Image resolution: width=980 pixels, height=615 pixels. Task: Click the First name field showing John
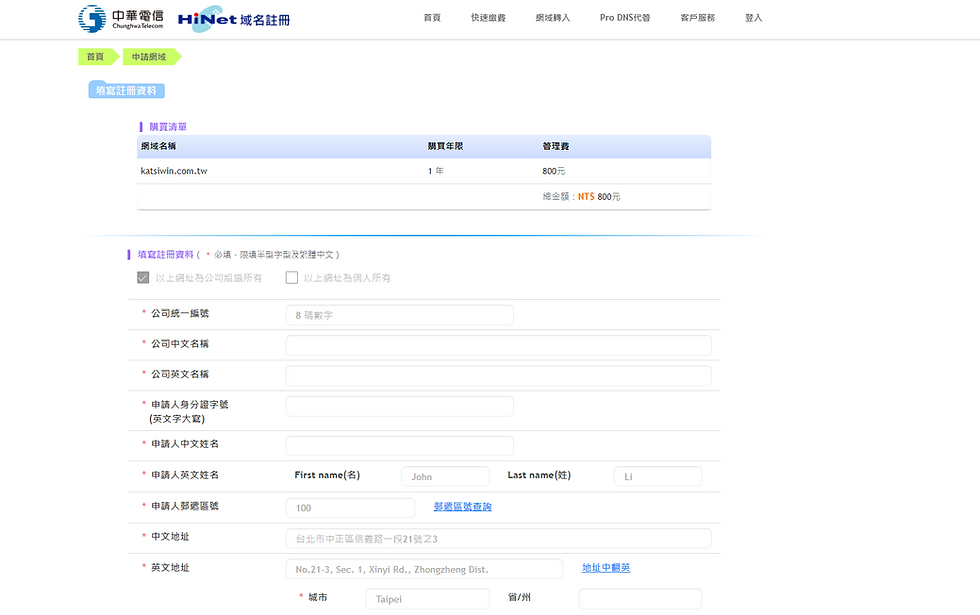click(445, 476)
